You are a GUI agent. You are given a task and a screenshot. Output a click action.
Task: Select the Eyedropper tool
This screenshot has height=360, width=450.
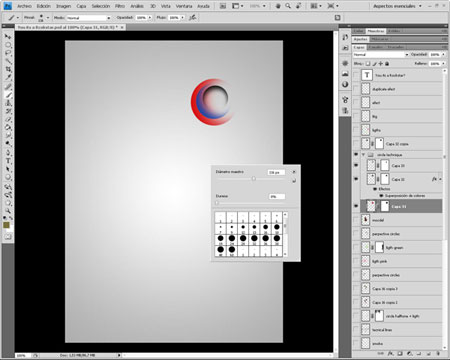[8, 78]
